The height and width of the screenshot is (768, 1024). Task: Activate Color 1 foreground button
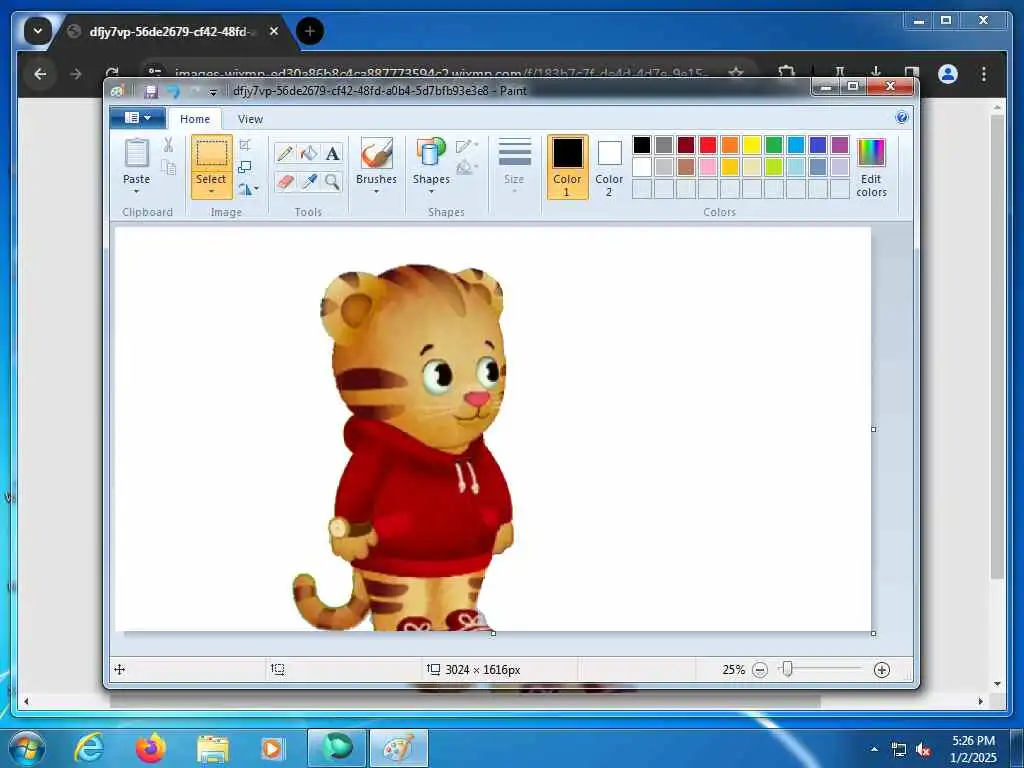[x=567, y=167]
